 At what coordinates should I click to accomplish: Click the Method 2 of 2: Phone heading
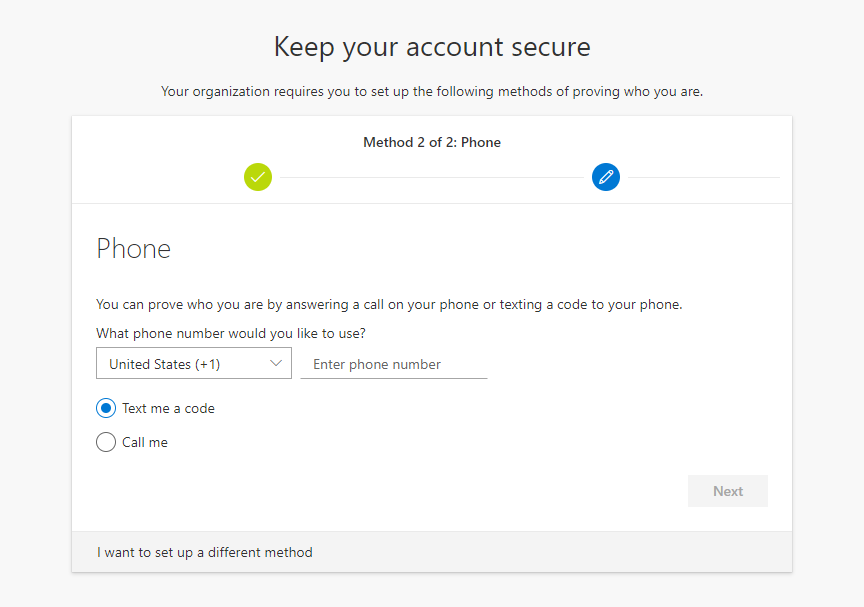pos(432,142)
